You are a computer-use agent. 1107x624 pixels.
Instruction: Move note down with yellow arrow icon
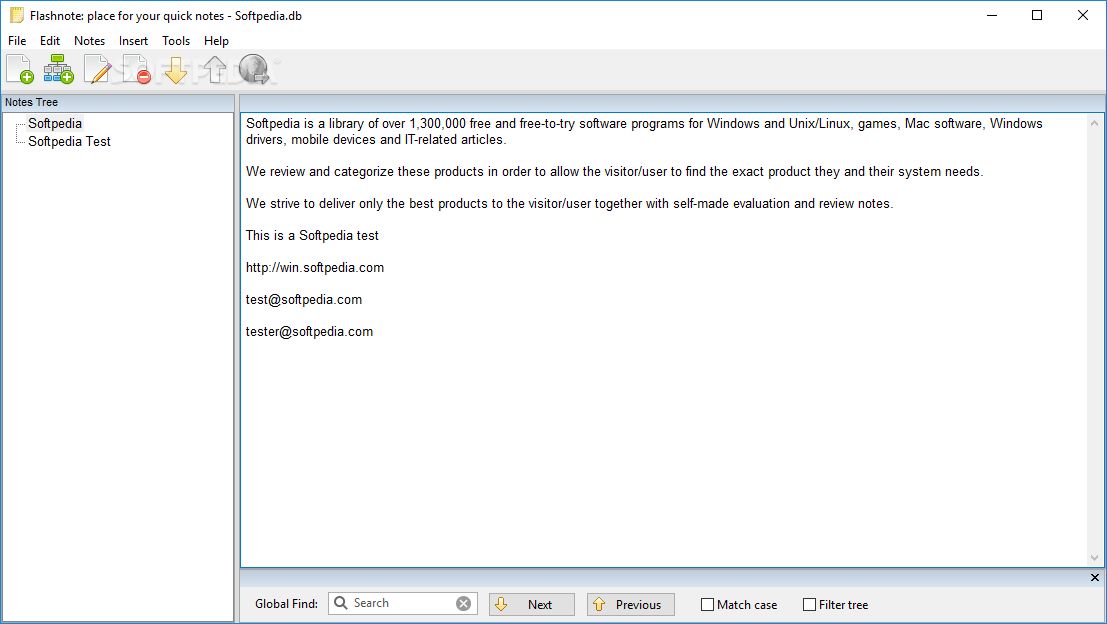176,70
